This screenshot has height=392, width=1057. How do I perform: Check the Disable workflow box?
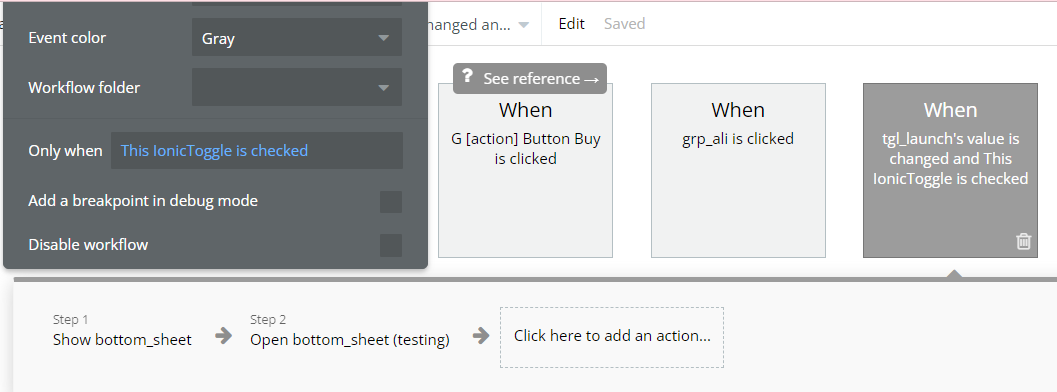pyautogui.click(x=391, y=245)
